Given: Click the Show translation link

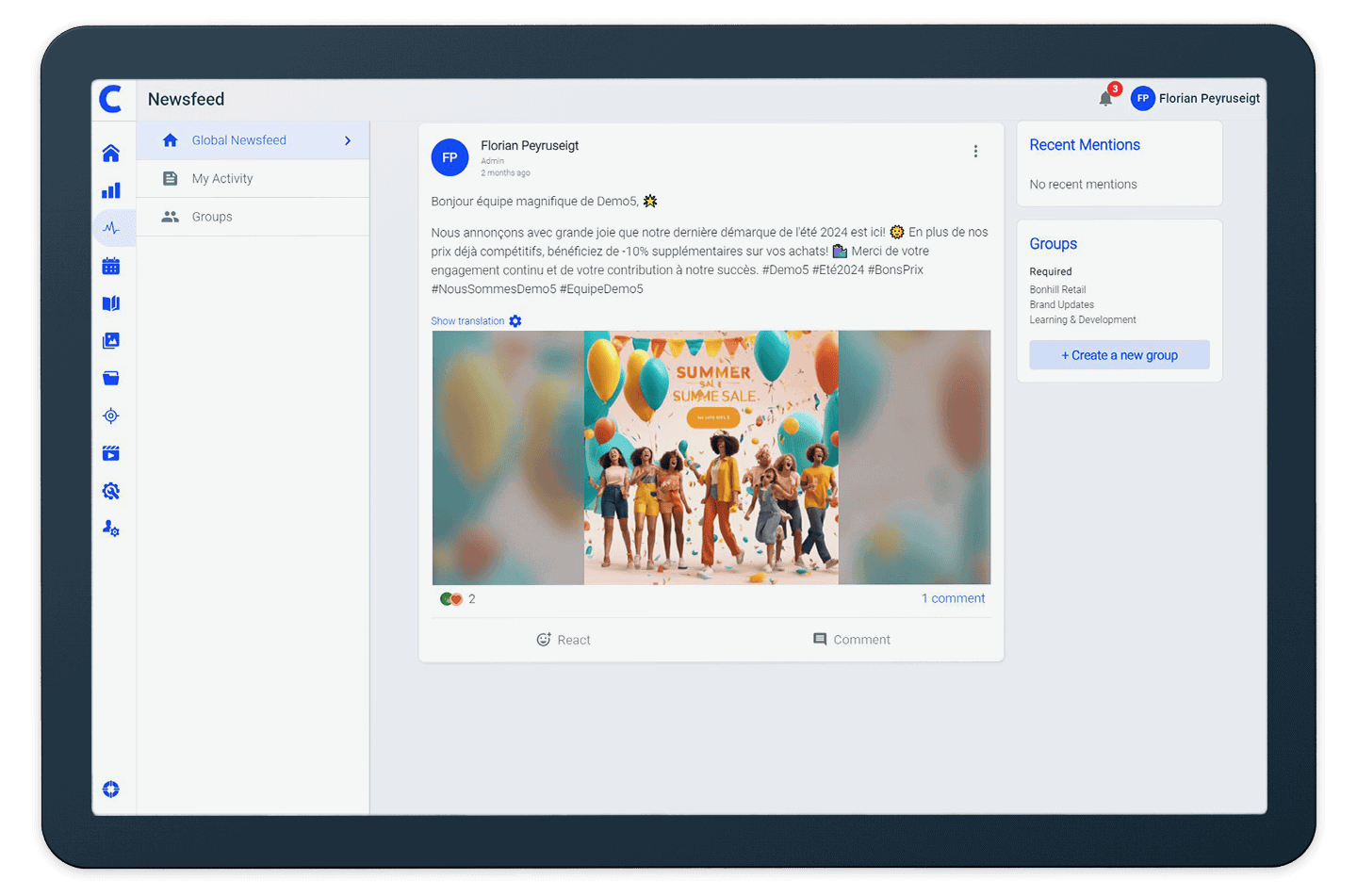Looking at the screenshot, I should tap(467, 321).
